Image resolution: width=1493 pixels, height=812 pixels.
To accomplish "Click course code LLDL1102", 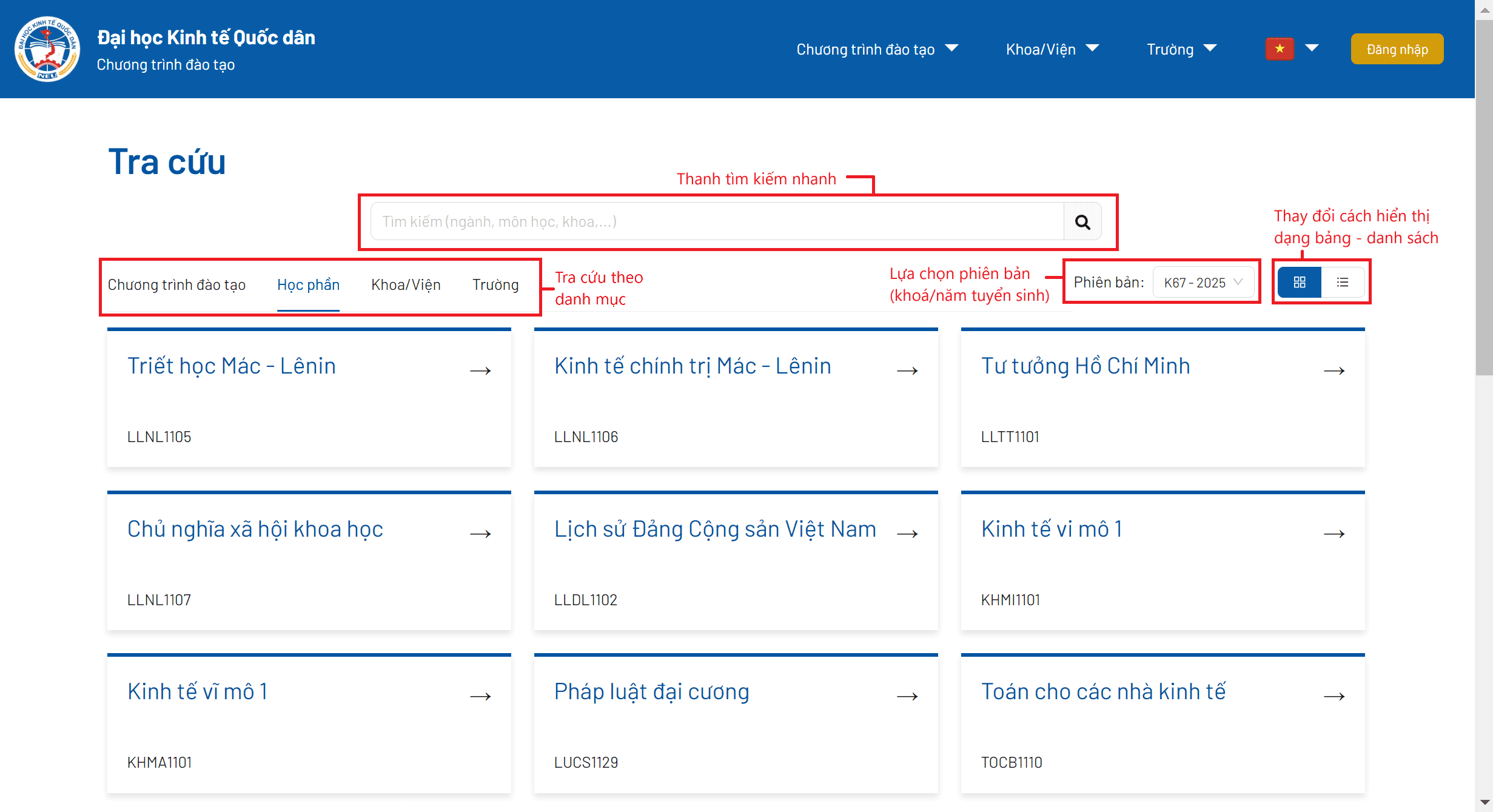I will (x=586, y=600).
